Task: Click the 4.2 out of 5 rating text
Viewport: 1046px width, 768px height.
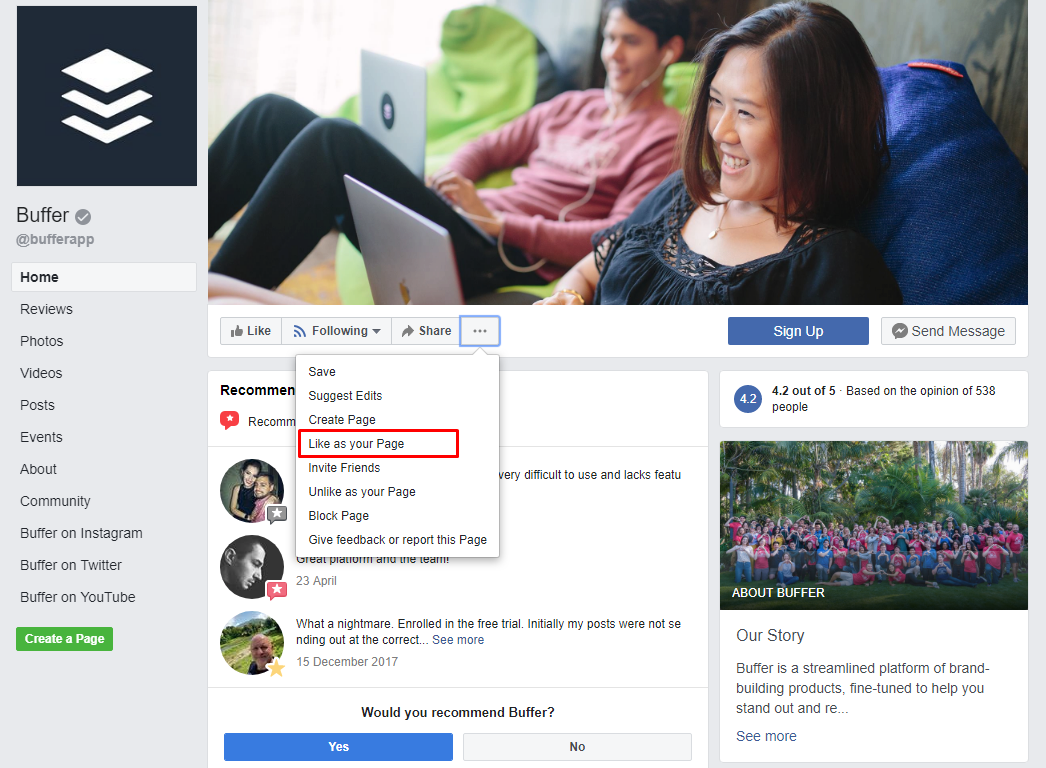Action: (803, 390)
